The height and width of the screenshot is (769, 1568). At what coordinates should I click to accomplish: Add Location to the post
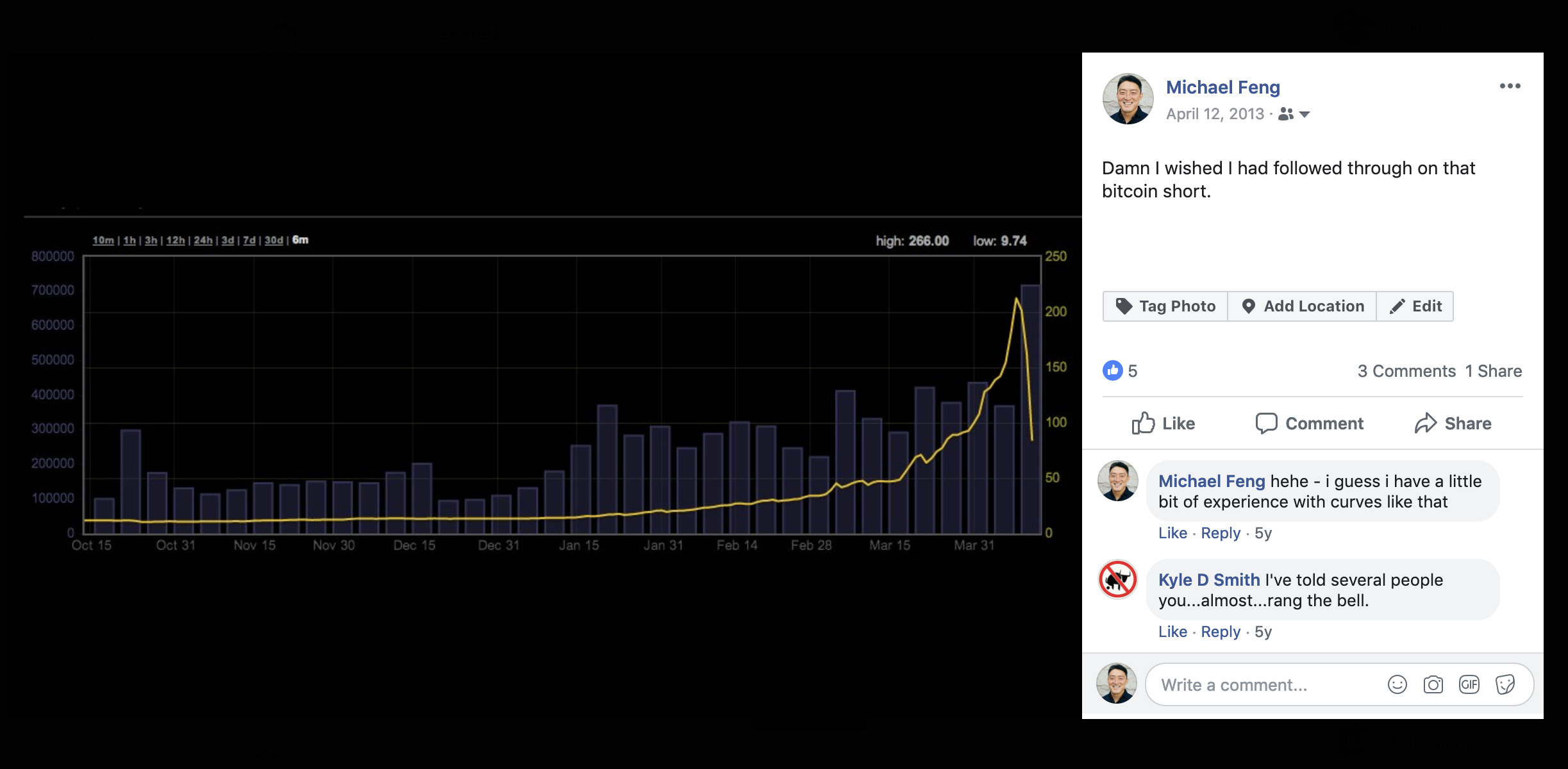(x=1302, y=306)
